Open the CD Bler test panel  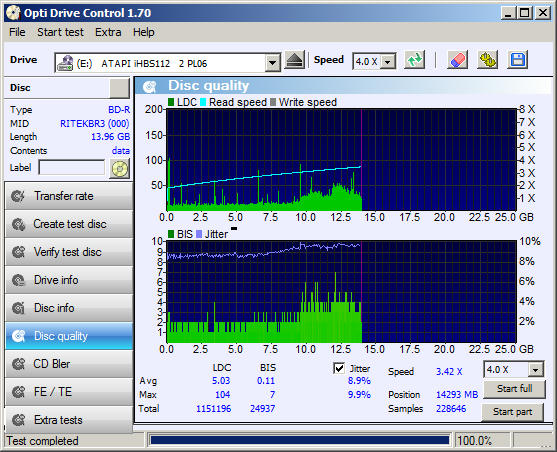point(69,364)
